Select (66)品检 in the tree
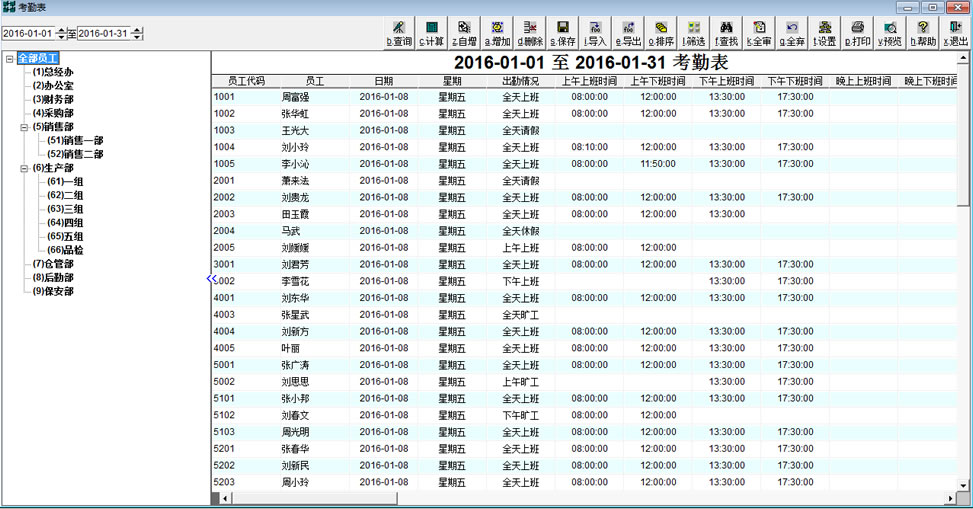The image size is (973, 509). [65, 250]
